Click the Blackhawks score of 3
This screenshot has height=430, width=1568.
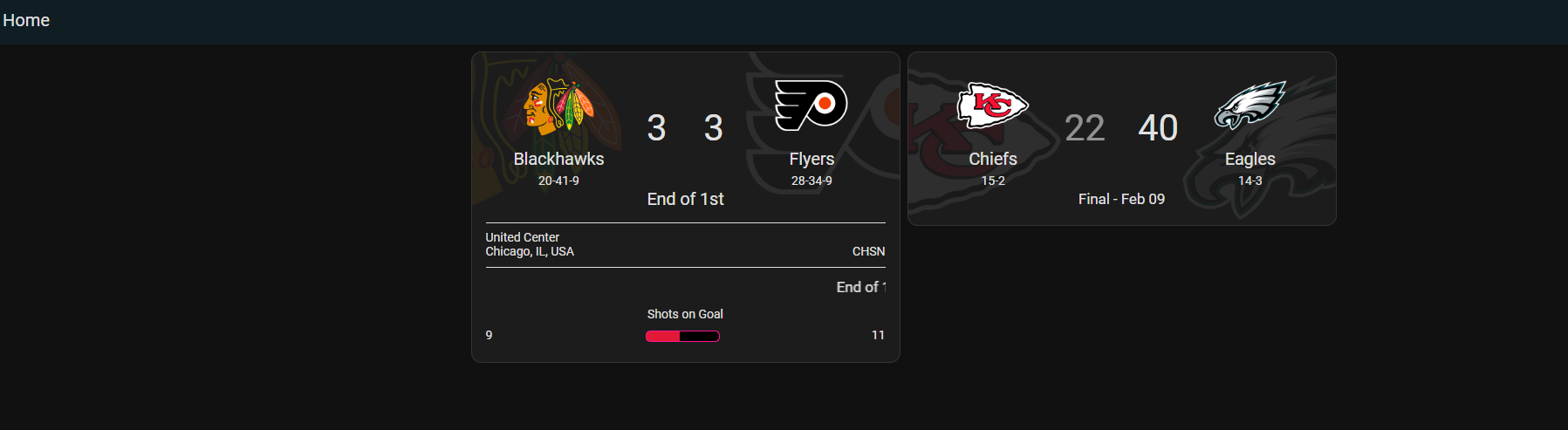point(656,128)
